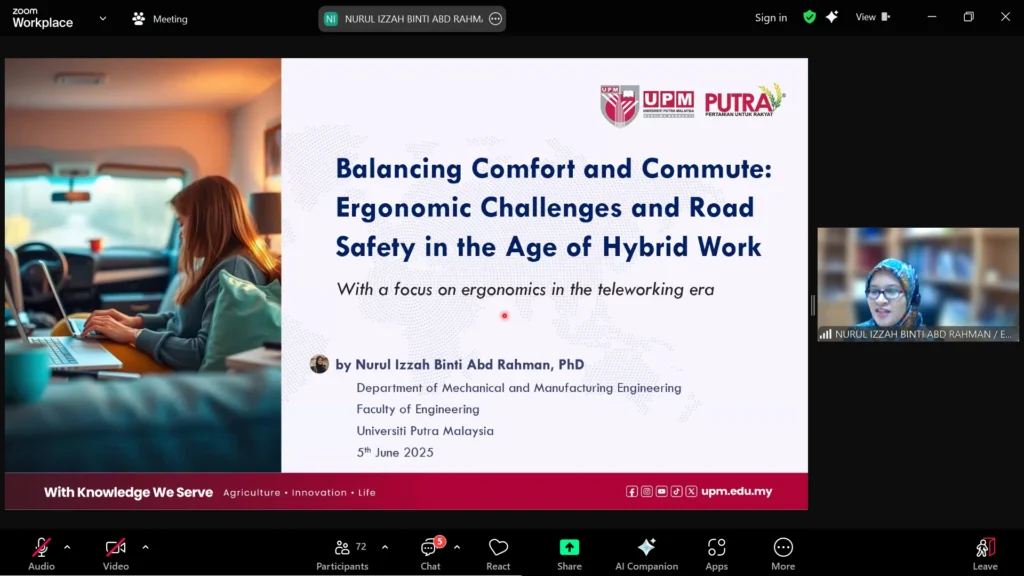Click the presenter's small photo on slide

tap(319, 364)
